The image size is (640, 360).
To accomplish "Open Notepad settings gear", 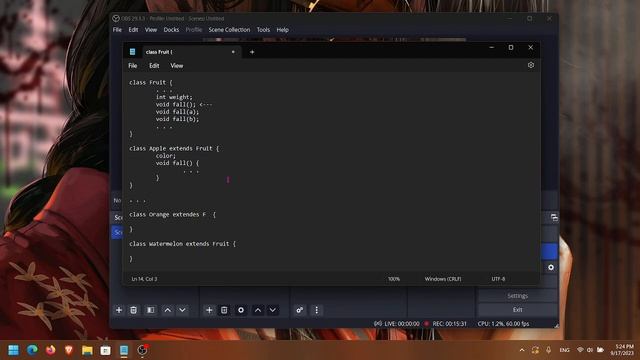I will pos(531,65).
